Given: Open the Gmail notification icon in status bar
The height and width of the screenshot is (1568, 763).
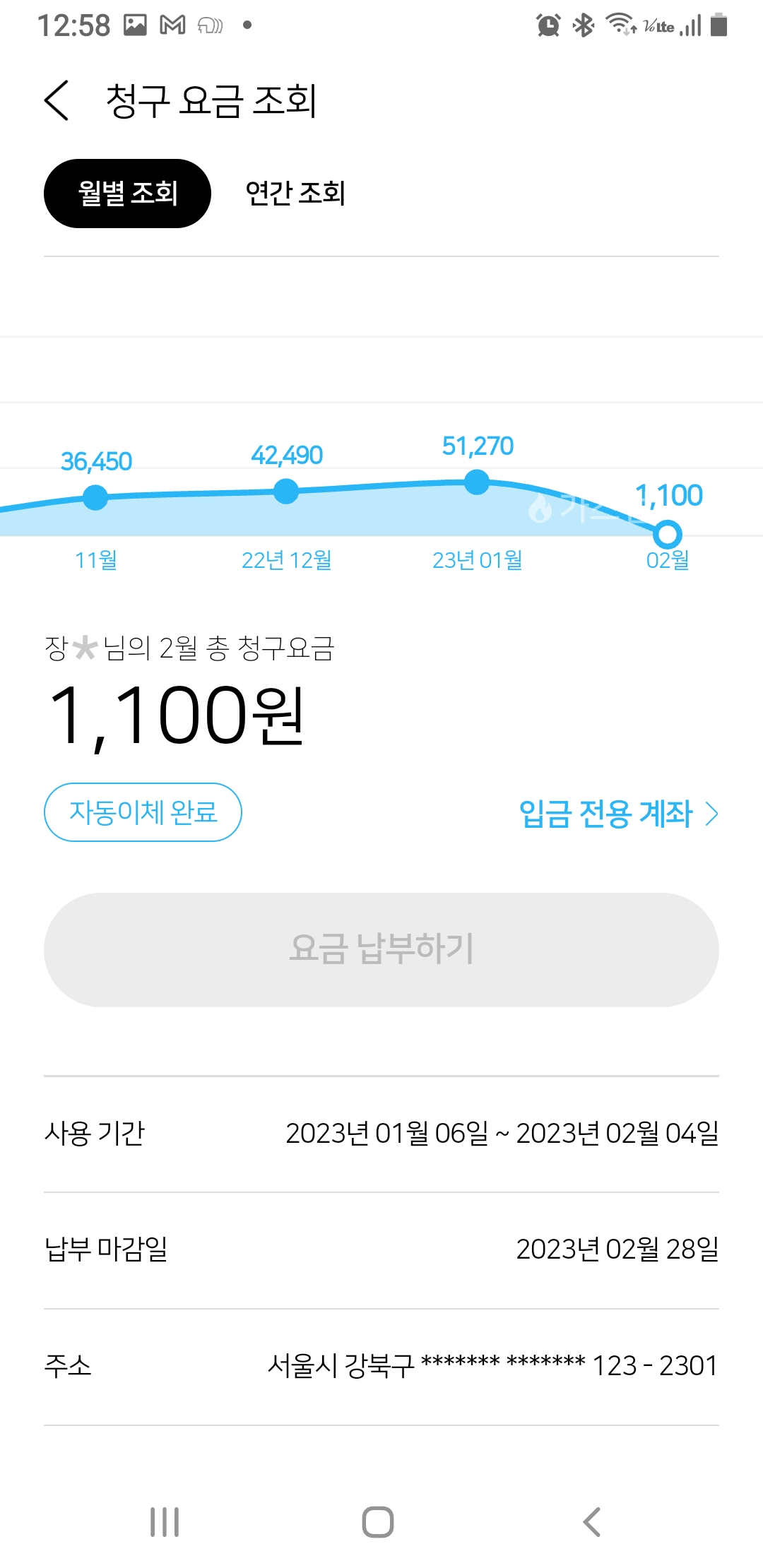Looking at the screenshot, I should pyautogui.click(x=172, y=25).
